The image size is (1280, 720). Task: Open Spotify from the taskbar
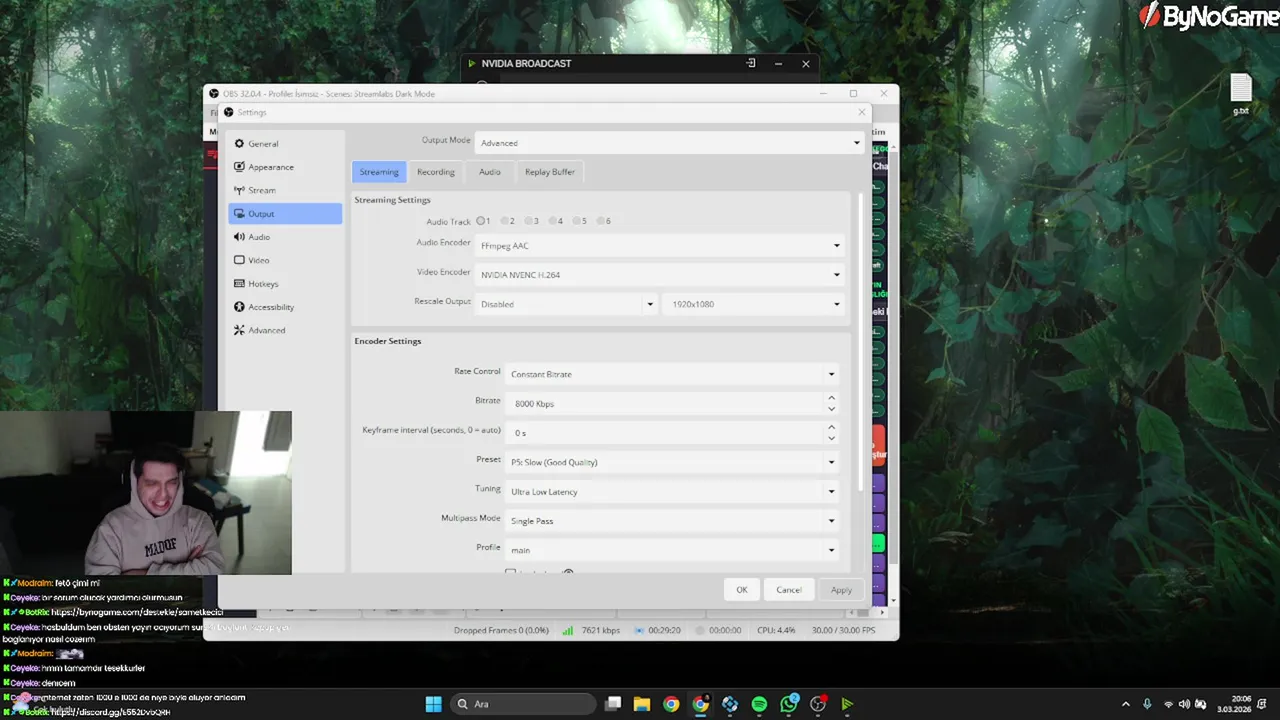[x=759, y=704]
